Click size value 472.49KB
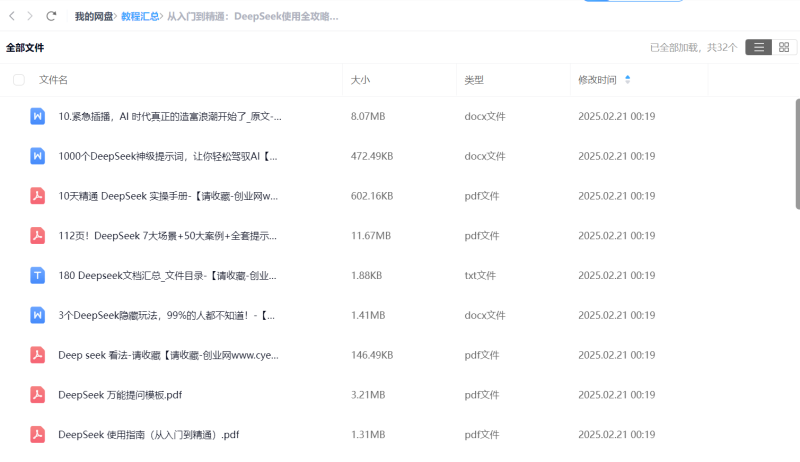 point(372,156)
